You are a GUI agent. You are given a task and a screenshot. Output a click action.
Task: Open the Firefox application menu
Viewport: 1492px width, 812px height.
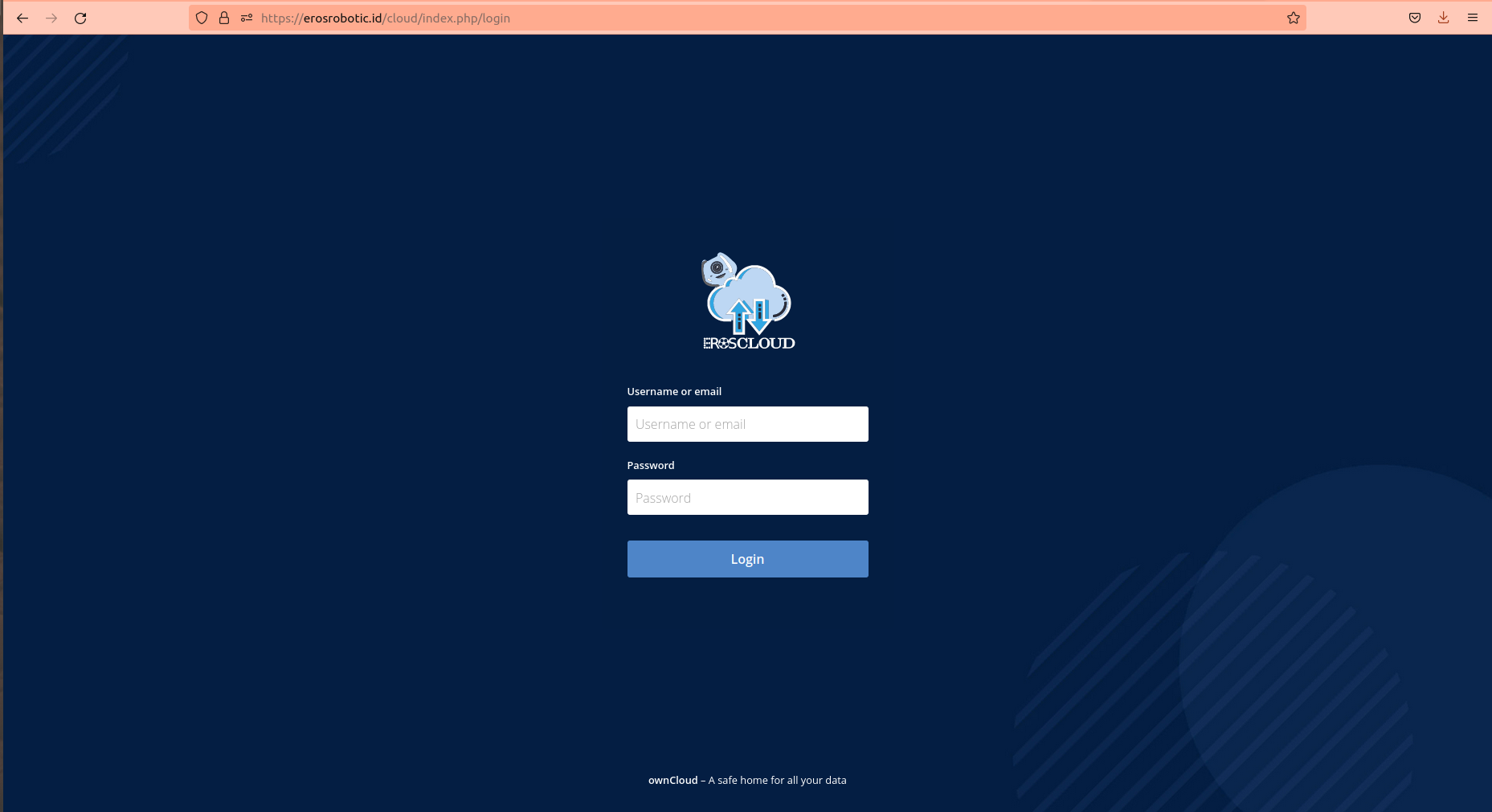pos(1473,18)
